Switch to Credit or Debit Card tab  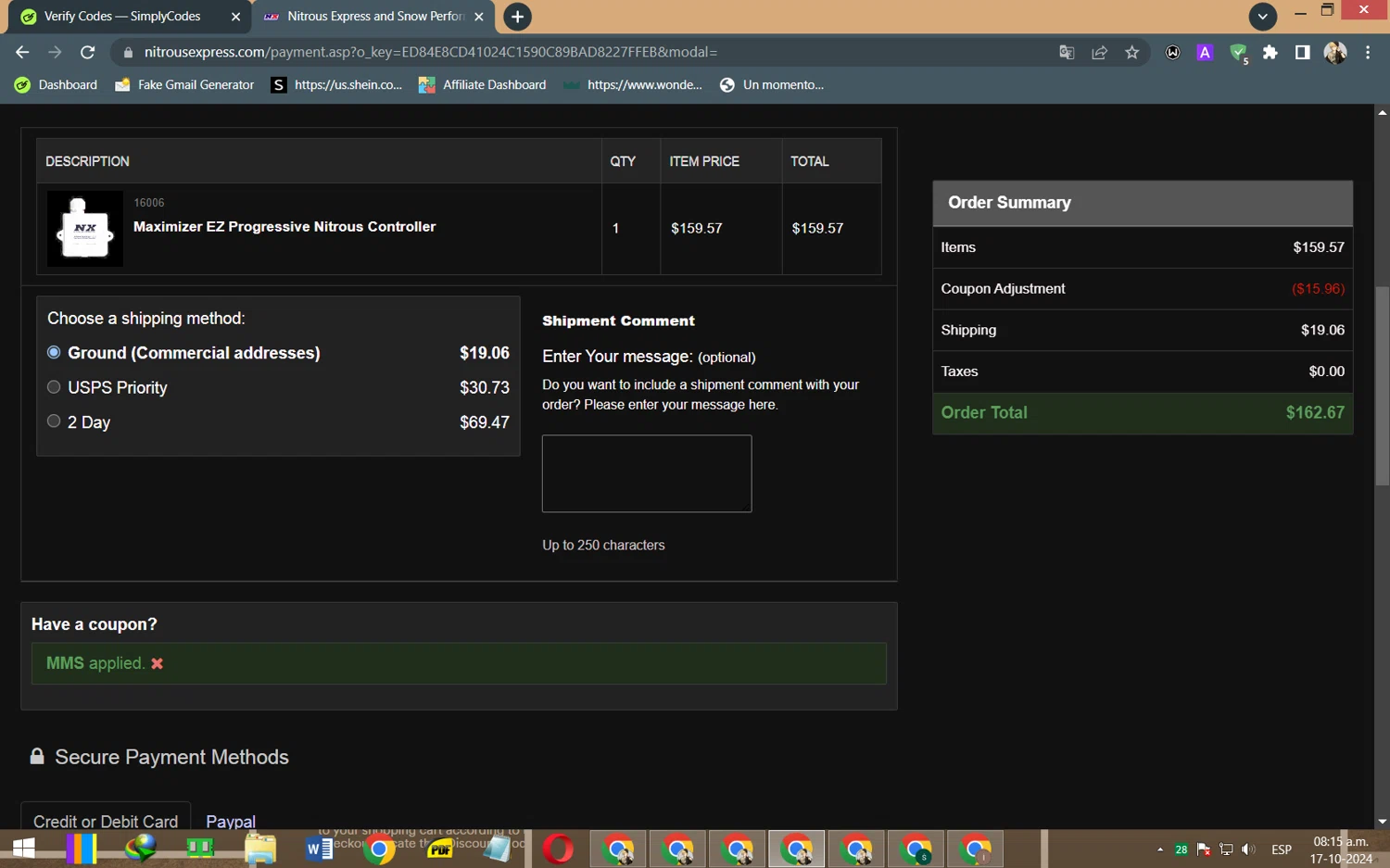(x=106, y=821)
